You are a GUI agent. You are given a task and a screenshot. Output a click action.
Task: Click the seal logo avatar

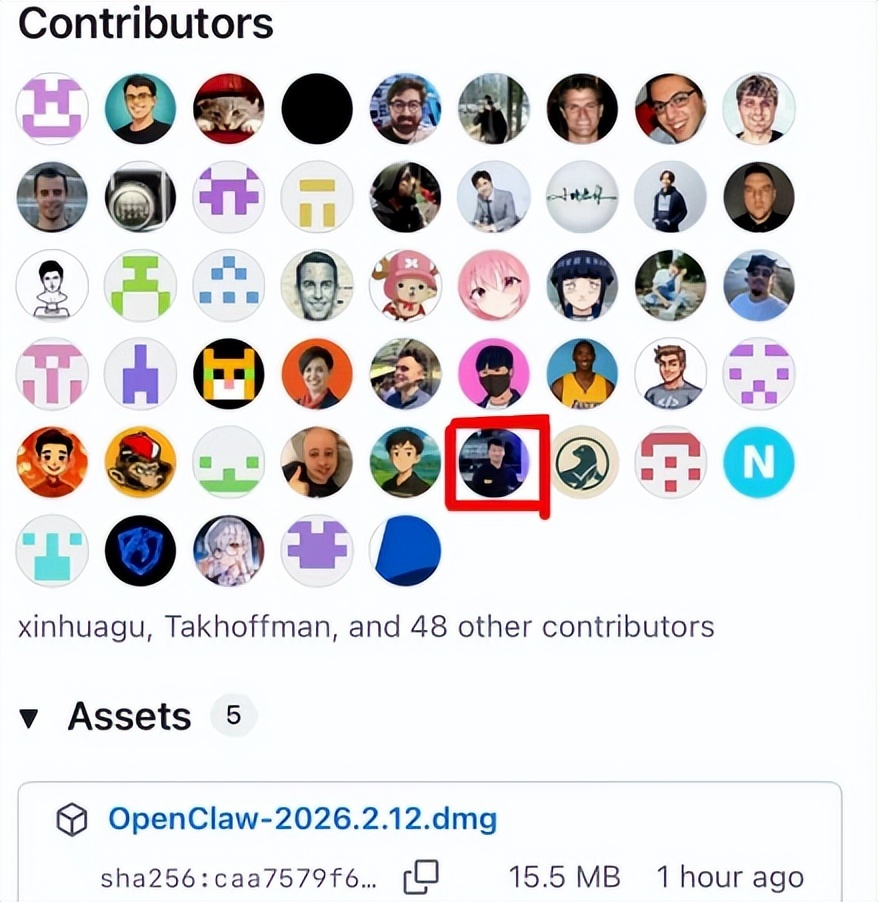click(582, 463)
